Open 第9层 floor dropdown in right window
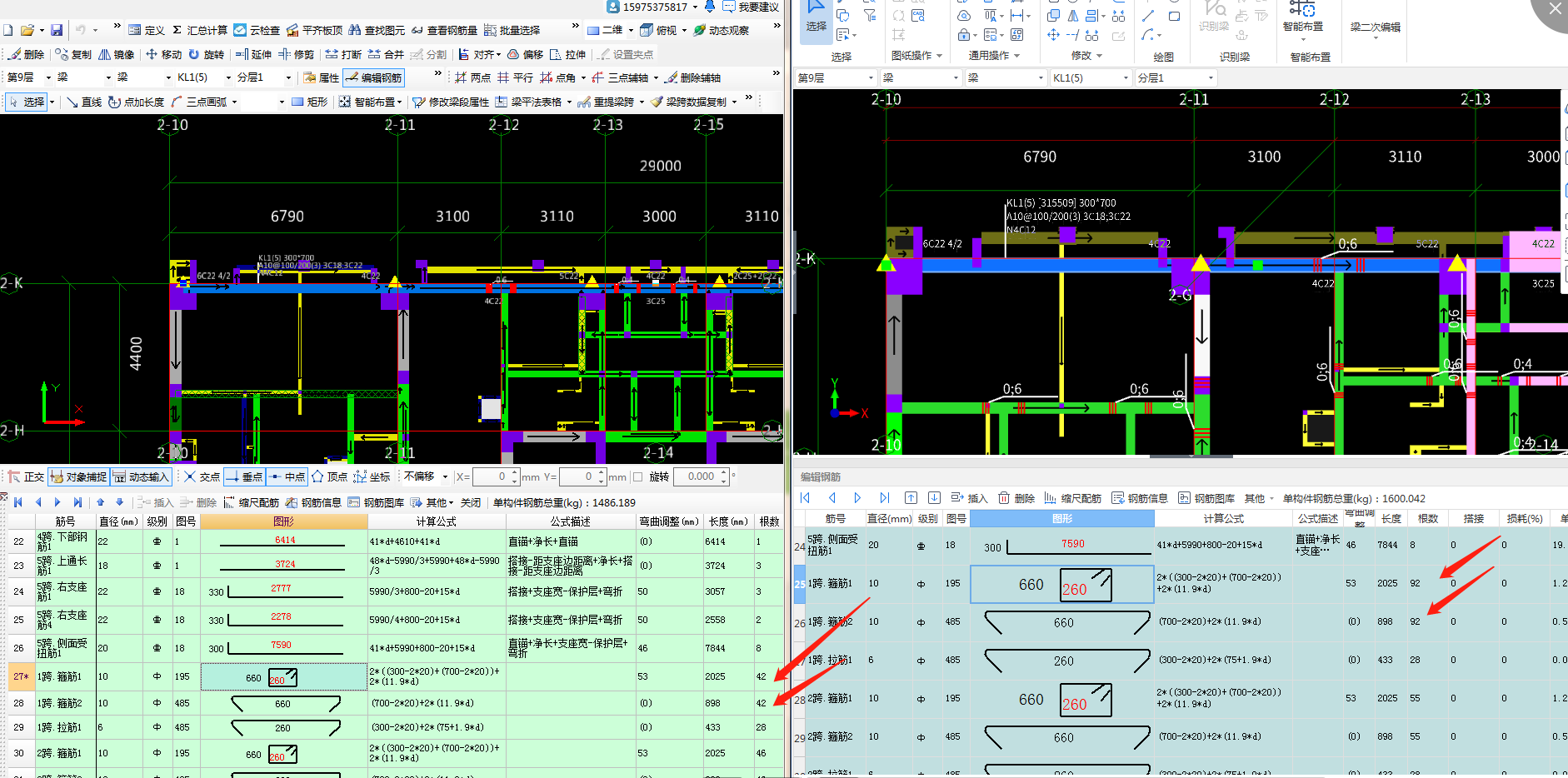This screenshot has height=778, width=1568. [x=836, y=77]
